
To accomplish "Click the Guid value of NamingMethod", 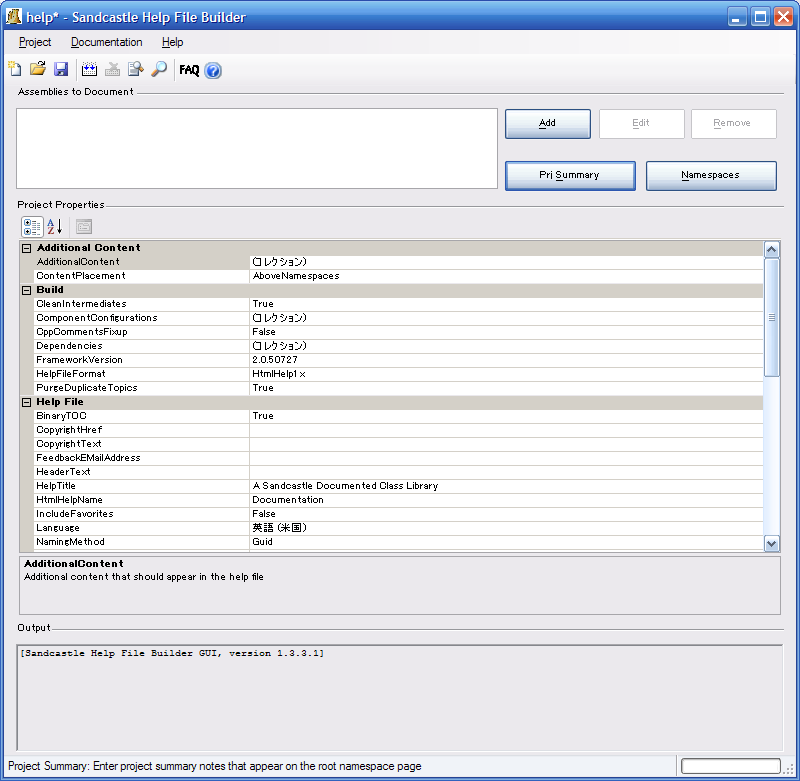I will click(262, 542).
